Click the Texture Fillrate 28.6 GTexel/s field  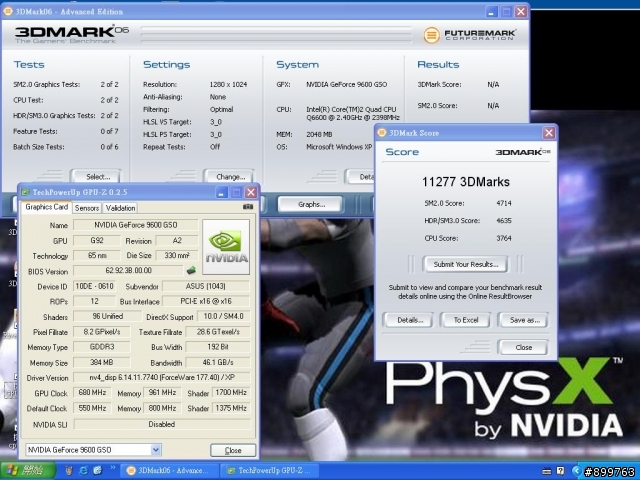[218, 332]
